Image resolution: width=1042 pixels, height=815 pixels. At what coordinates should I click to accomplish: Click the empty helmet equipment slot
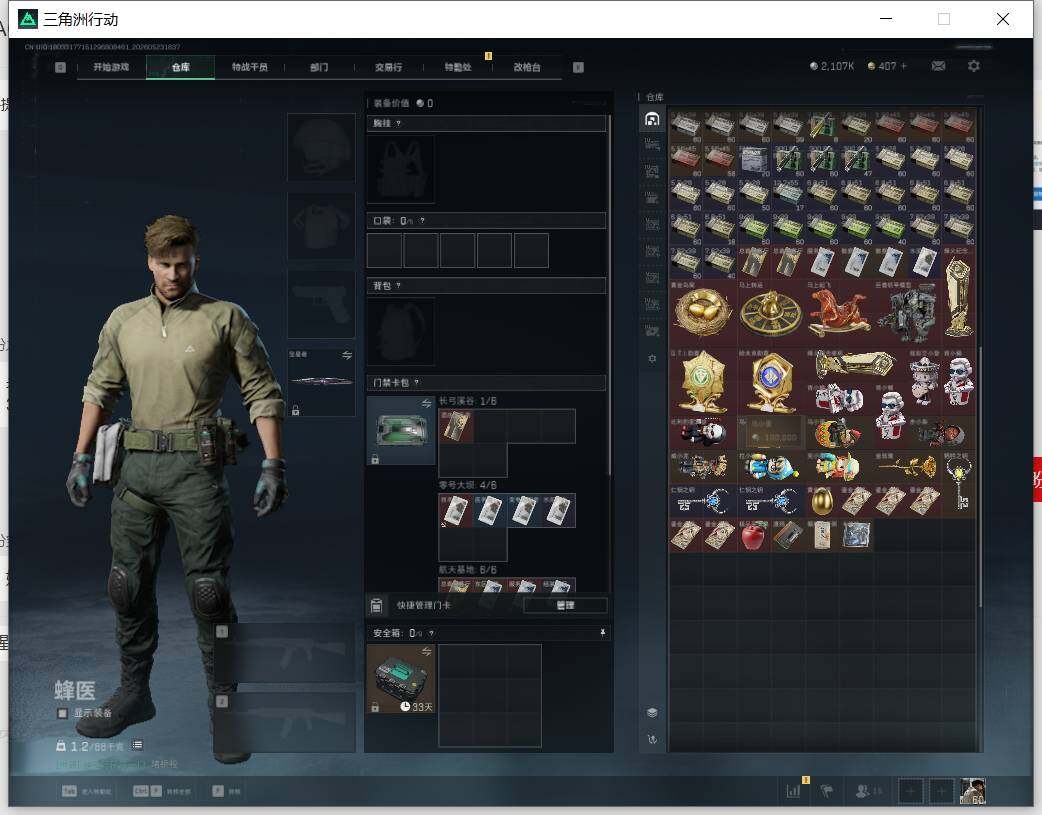[321, 147]
